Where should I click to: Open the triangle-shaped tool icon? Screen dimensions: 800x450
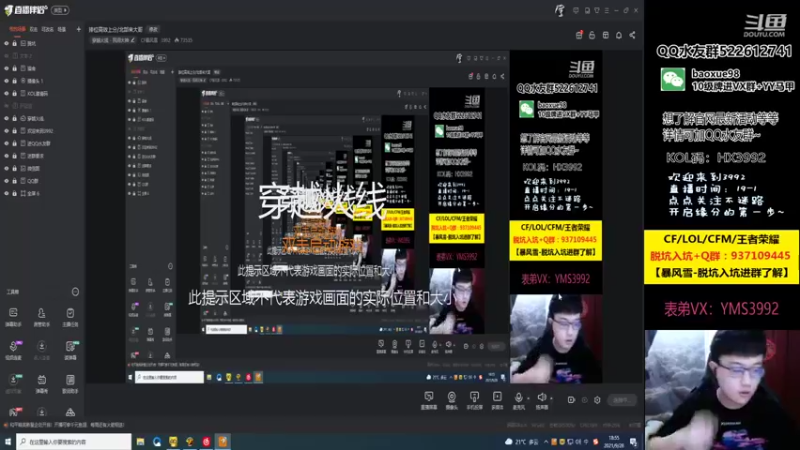[x=70, y=412]
